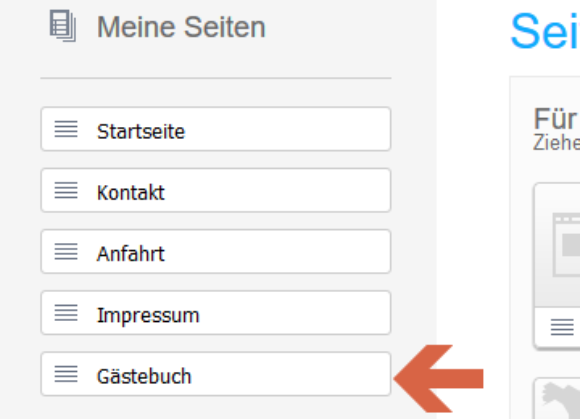Click the Startseite drag handle icon
The image size is (580, 419).
click(x=66, y=129)
